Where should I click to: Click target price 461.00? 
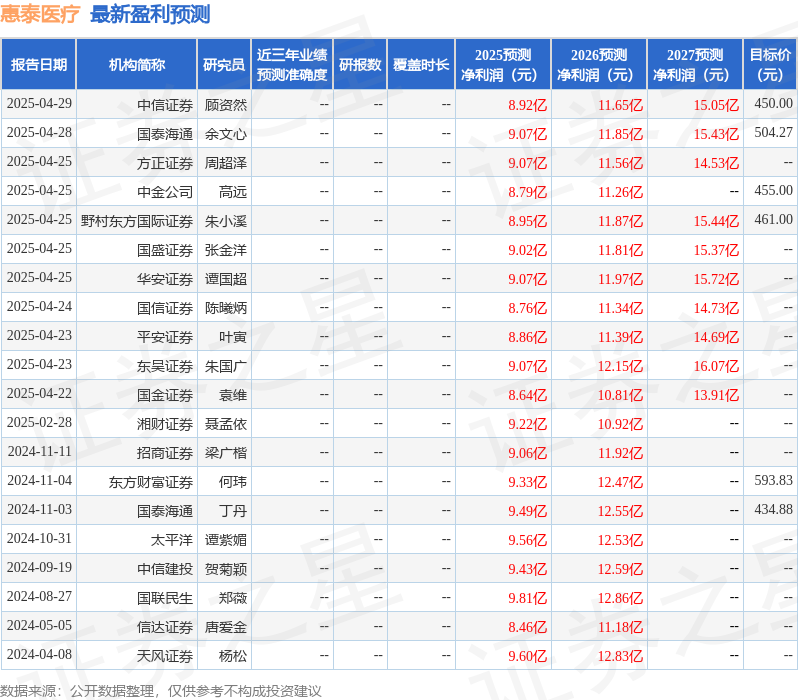pos(774,219)
